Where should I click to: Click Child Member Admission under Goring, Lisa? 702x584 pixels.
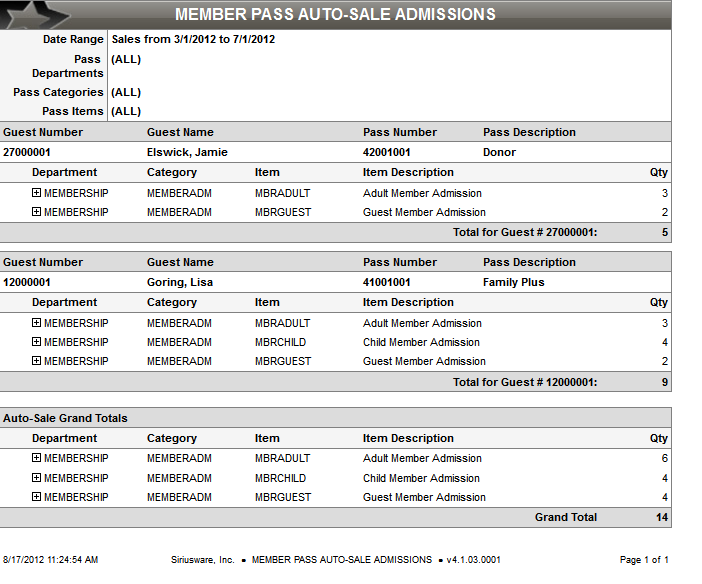pos(421,342)
